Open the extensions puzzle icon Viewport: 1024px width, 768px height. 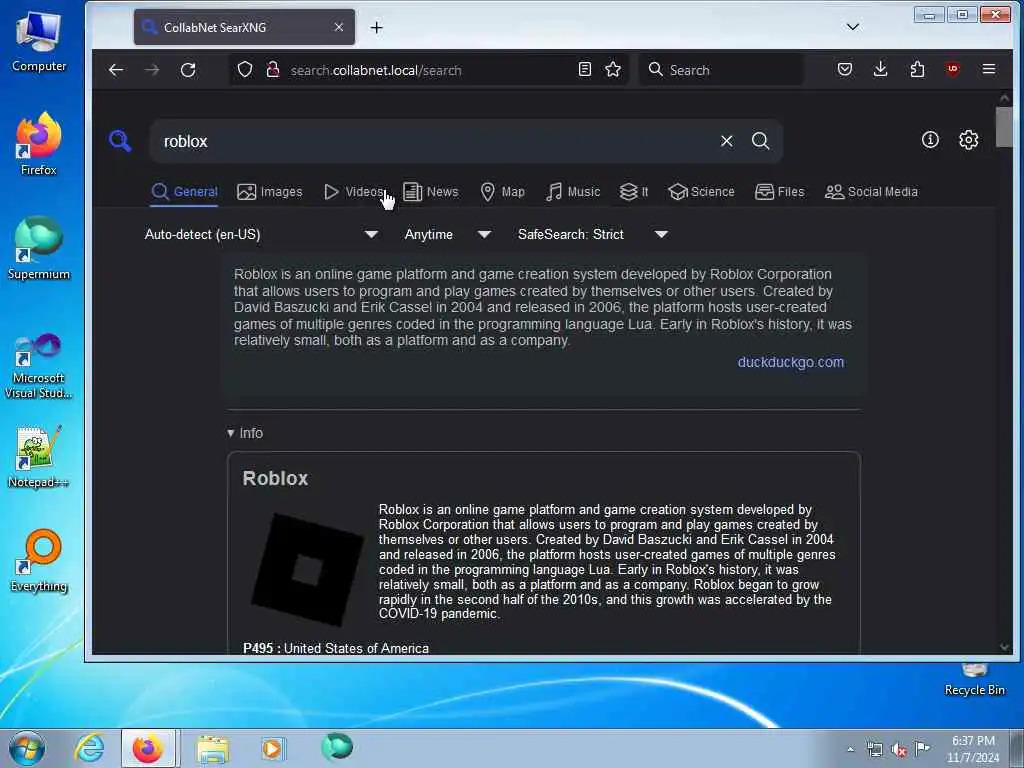pyautogui.click(x=917, y=69)
